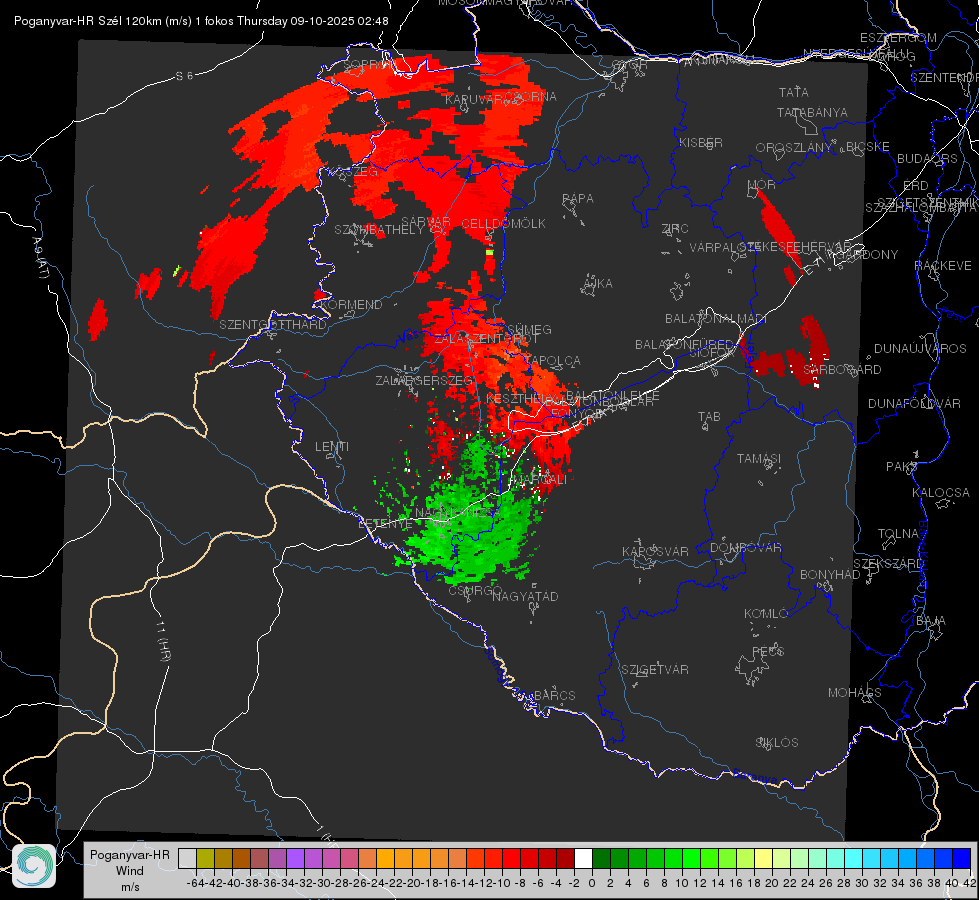
Task: Click the SÜMEG city label
Action: [529, 330]
